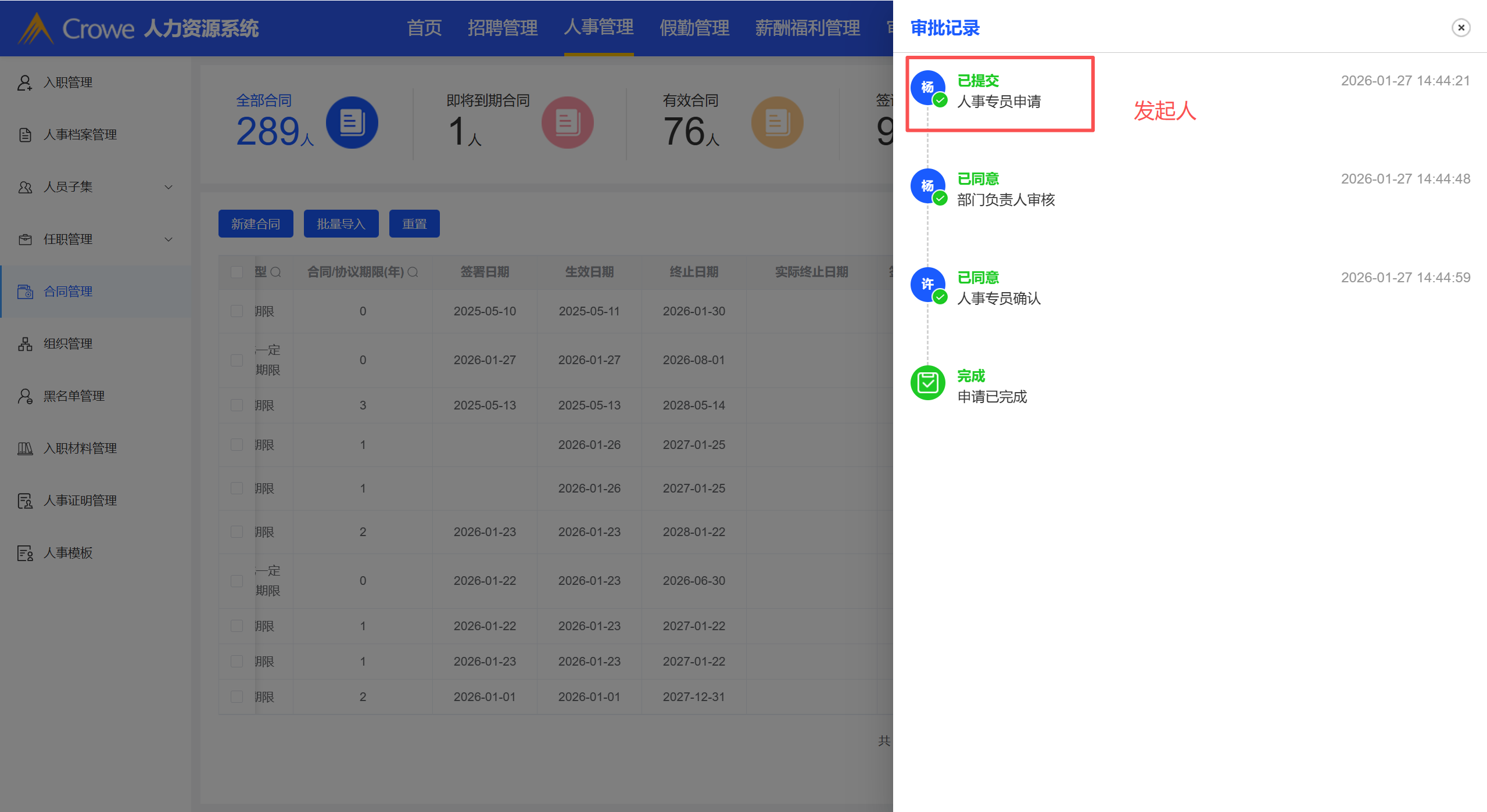The image size is (1487, 812).
Task: Expand the 人员子集 submenu chevron
Action: (169, 187)
